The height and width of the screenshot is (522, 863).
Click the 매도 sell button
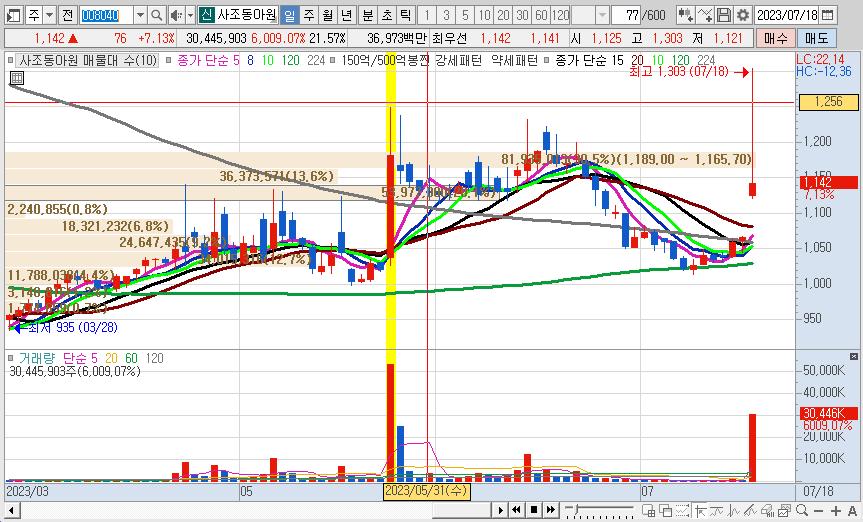click(x=816, y=39)
